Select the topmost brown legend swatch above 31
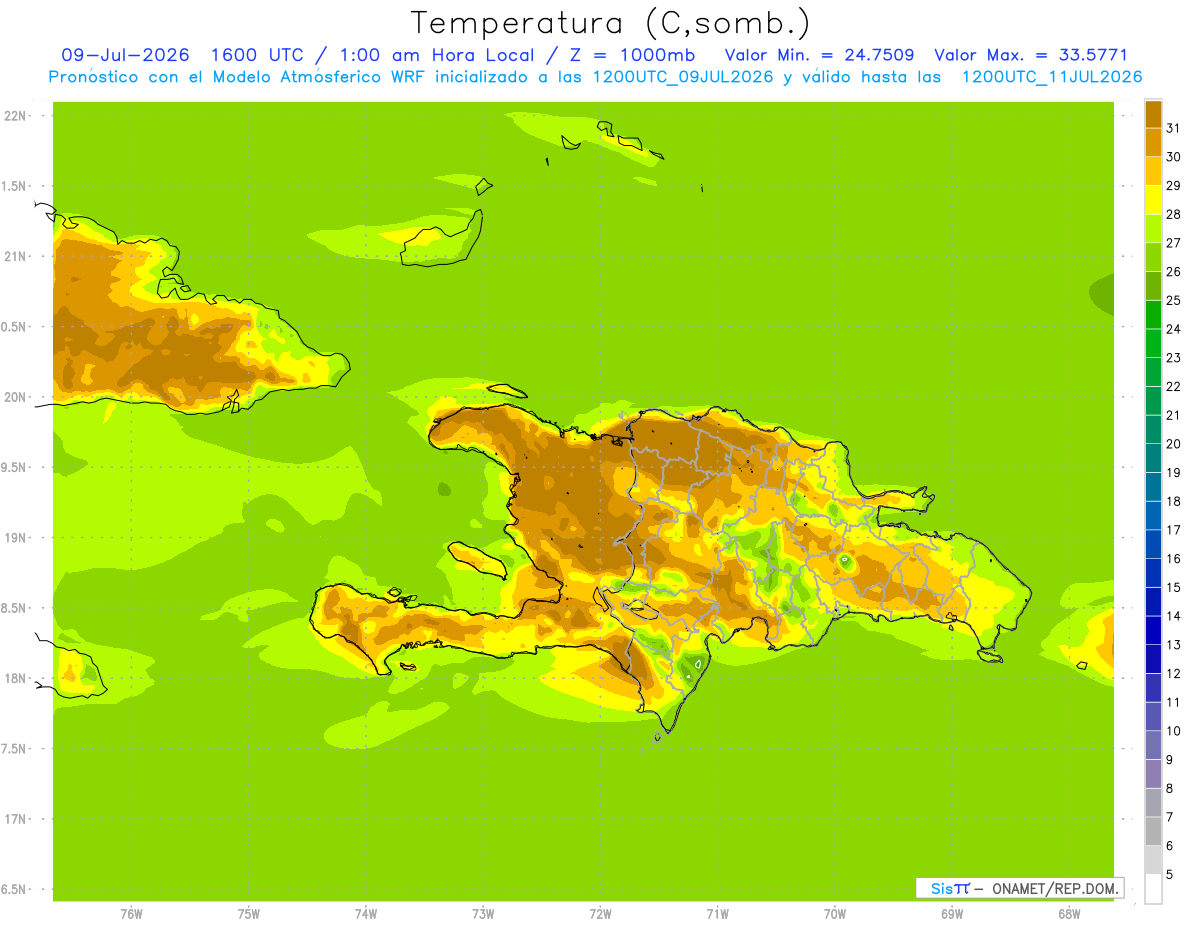This screenshot has width=1200, height=927. tap(1153, 114)
